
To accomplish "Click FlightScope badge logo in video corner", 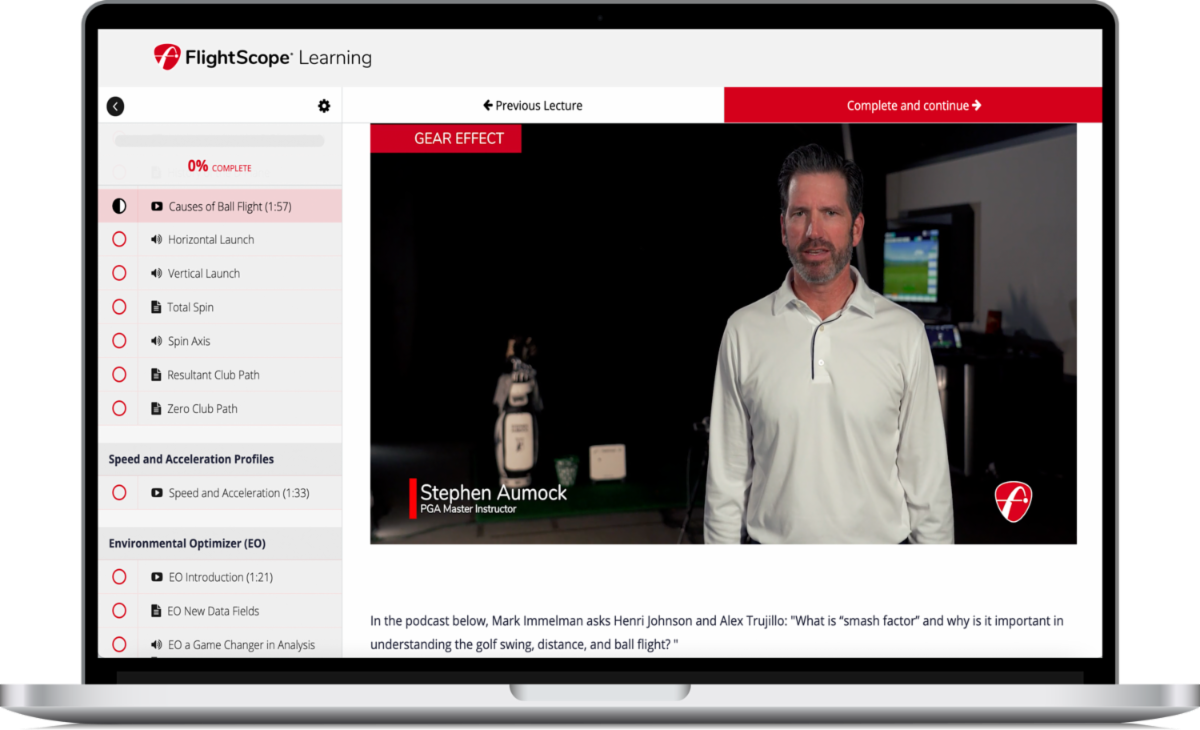I will pyautogui.click(x=1013, y=501).
